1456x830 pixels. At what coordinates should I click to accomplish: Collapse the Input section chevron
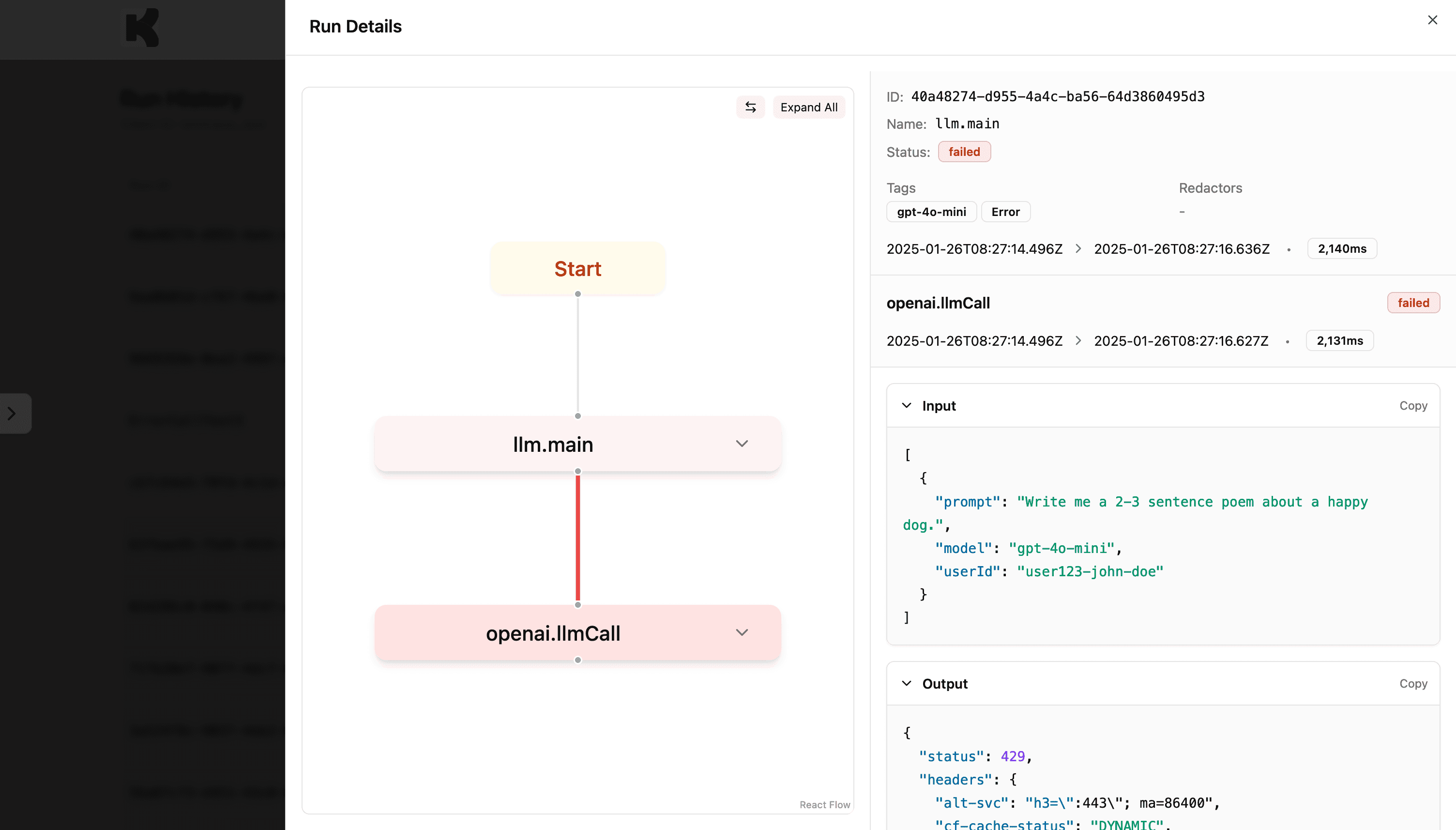click(x=905, y=405)
